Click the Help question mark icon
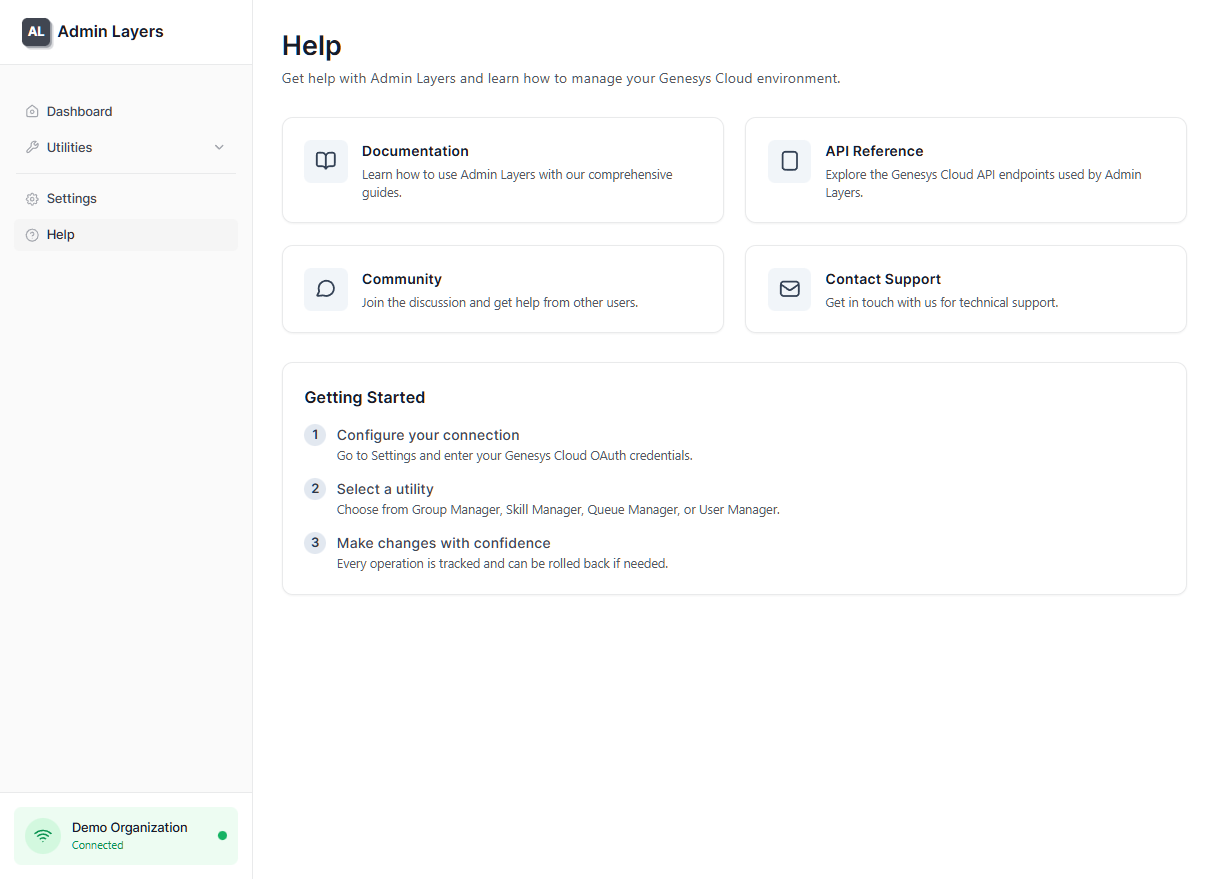 pos(33,234)
